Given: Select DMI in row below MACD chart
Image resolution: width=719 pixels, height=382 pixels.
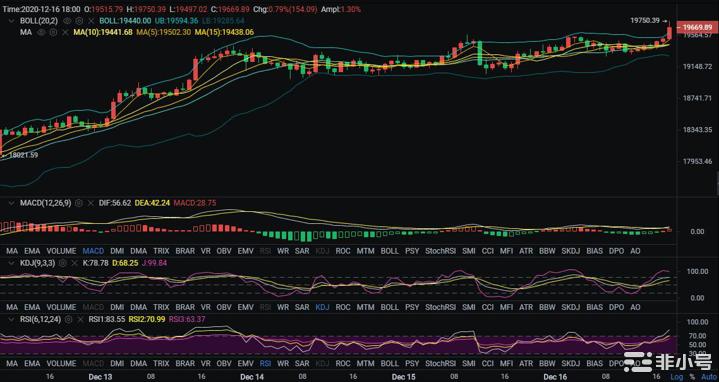Looking at the screenshot, I should tap(117, 251).
